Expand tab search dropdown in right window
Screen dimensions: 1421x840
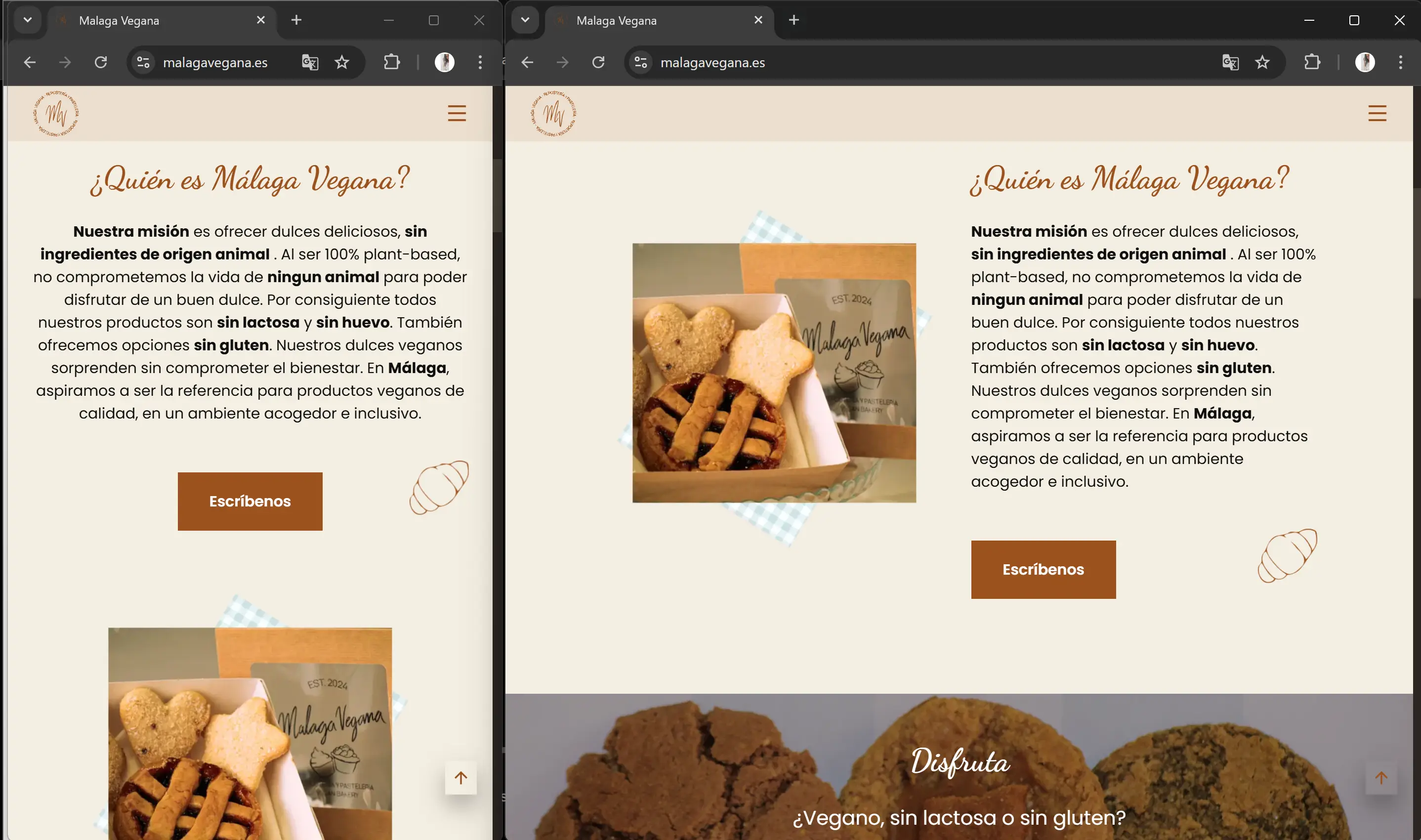point(525,20)
